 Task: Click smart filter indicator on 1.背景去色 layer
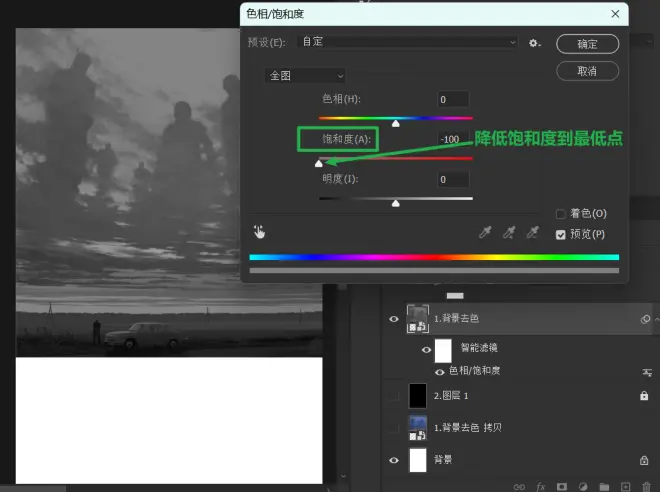[645, 319]
